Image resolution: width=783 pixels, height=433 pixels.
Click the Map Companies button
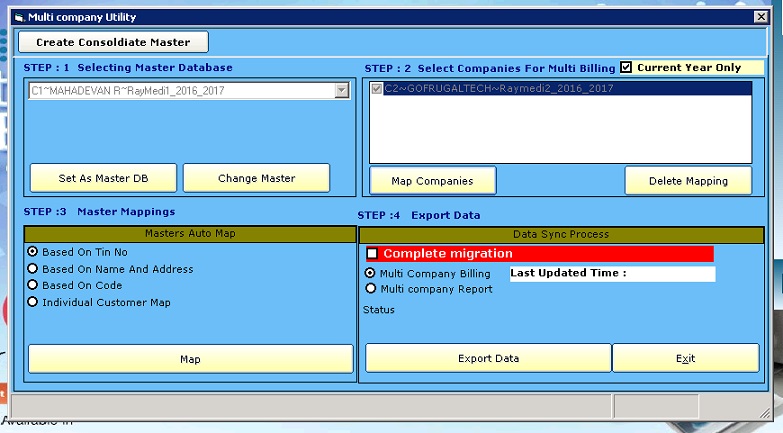point(432,181)
